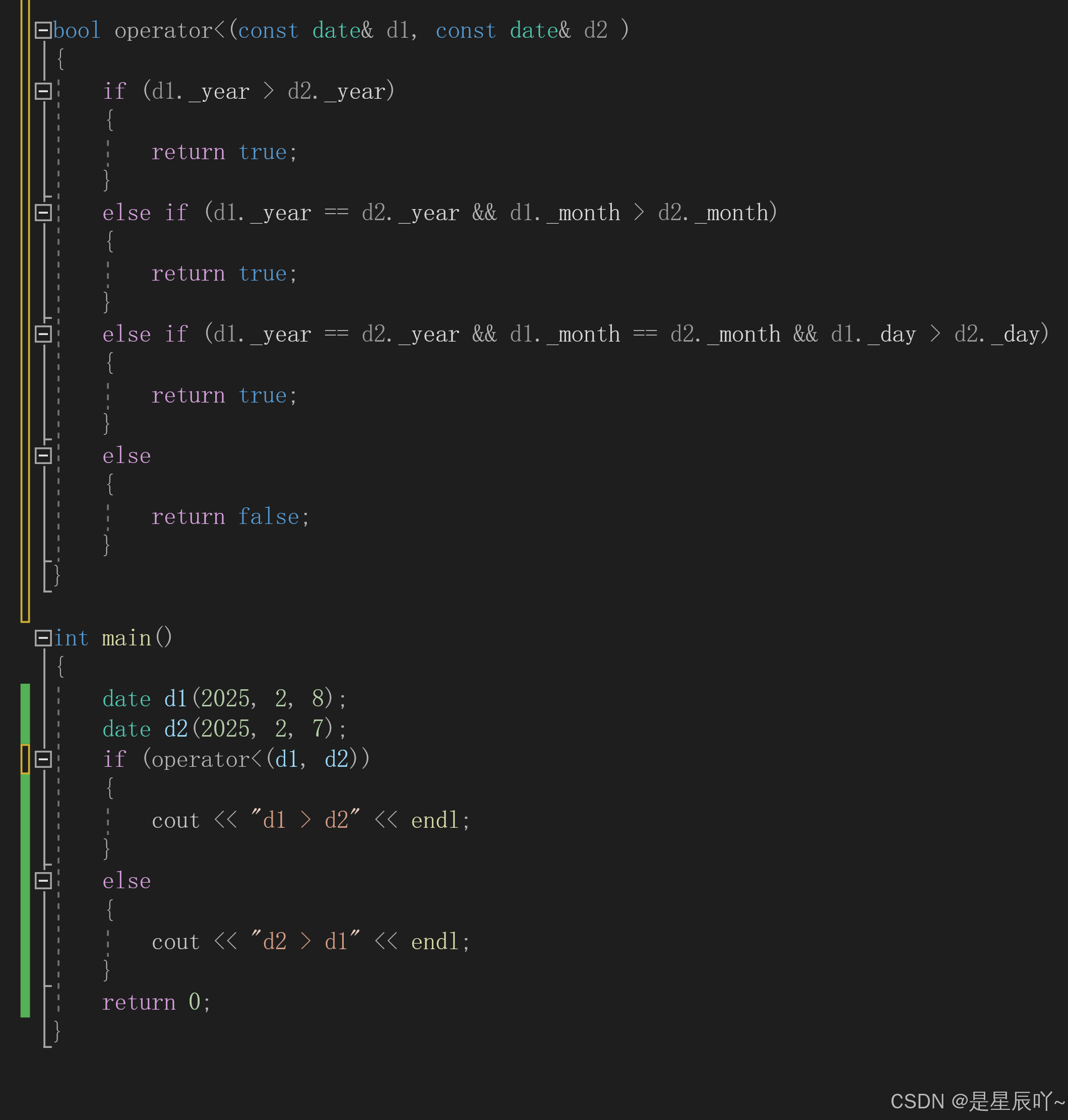The width and height of the screenshot is (1068, 1120).
Task: Collapse the first if d1._year block
Action: 43,91
